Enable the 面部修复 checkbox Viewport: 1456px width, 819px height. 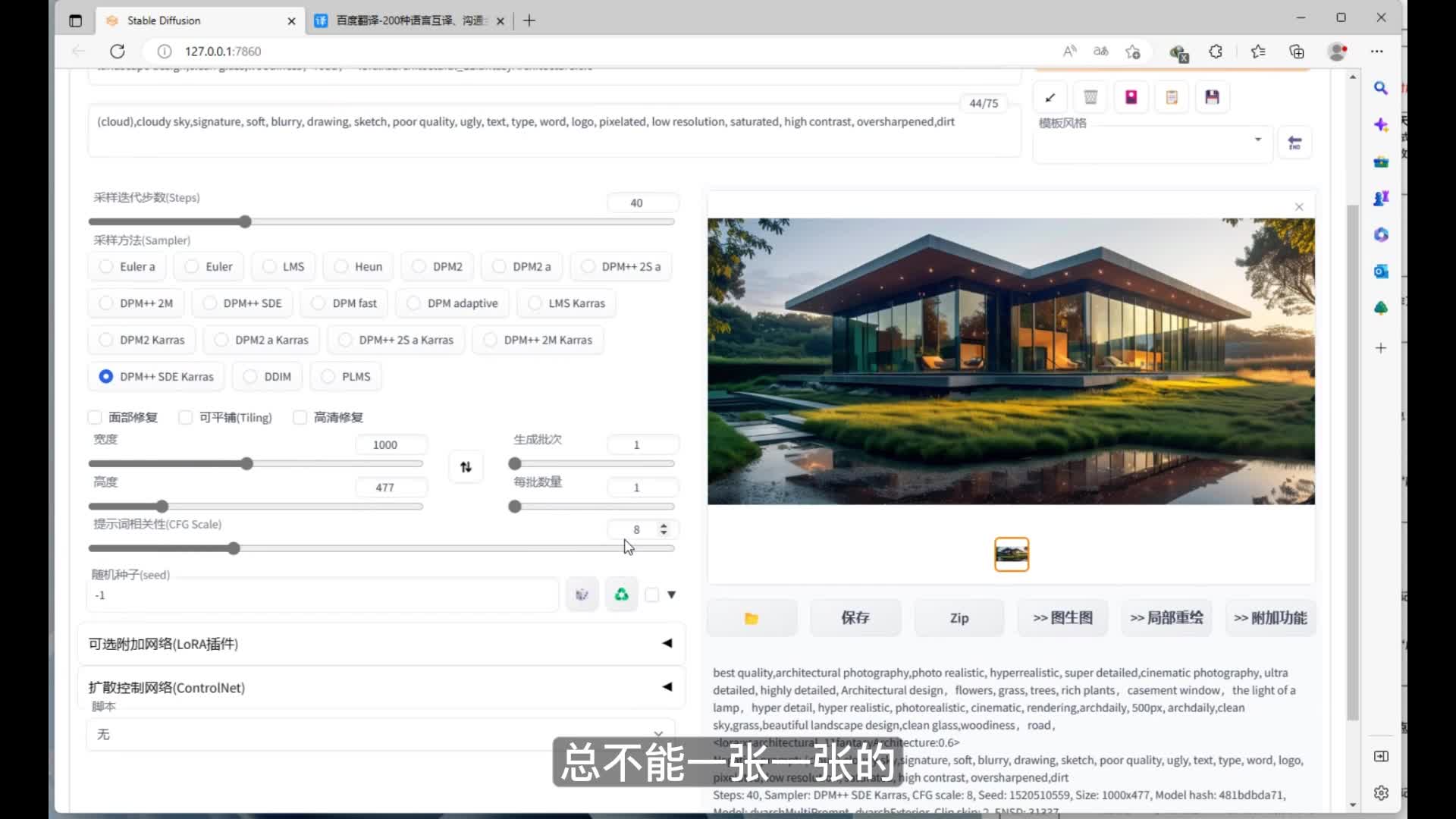[96, 417]
